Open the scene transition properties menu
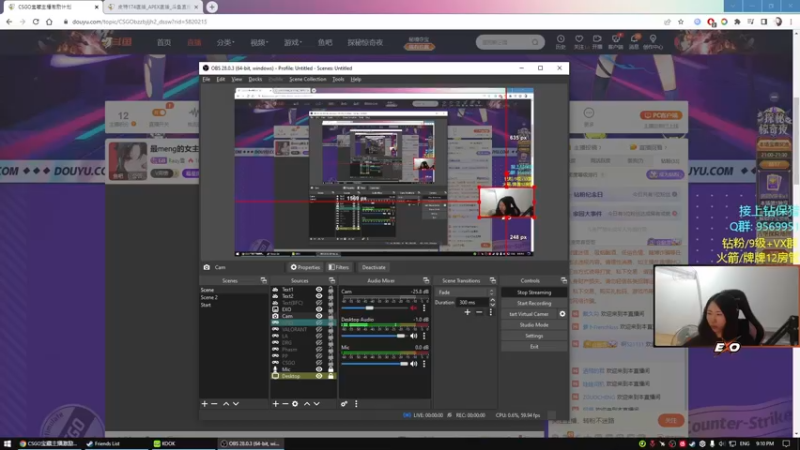This screenshot has width=800, height=450. (x=491, y=312)
